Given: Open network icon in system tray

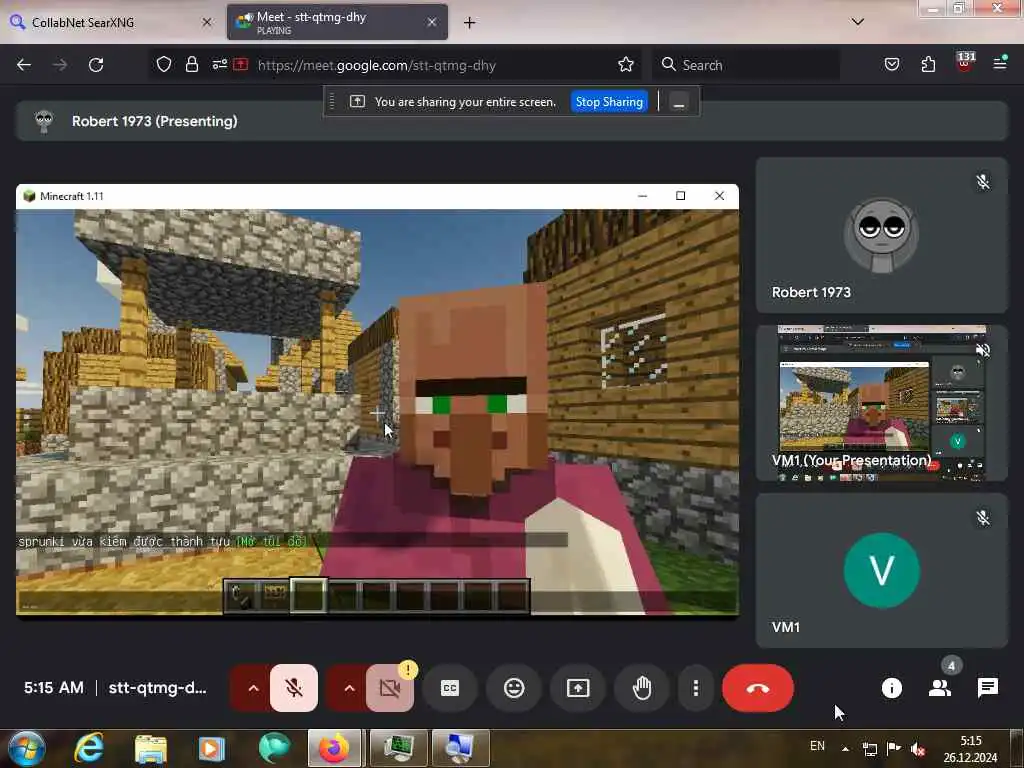Looking at the screenshot, I should pyautogui.click(x=870, y=749).
